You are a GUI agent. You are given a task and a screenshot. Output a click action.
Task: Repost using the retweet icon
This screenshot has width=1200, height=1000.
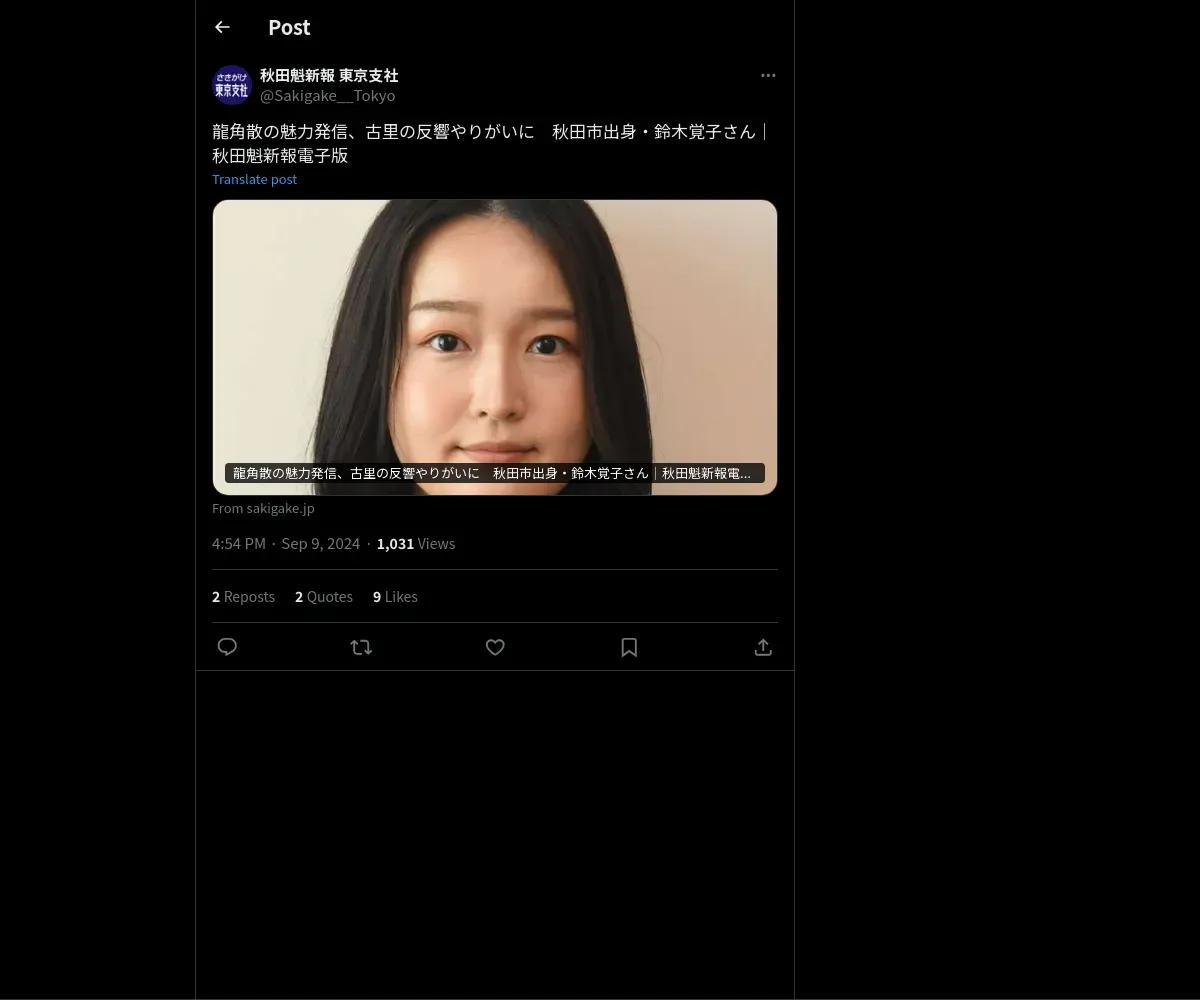[x=361, y=647]
